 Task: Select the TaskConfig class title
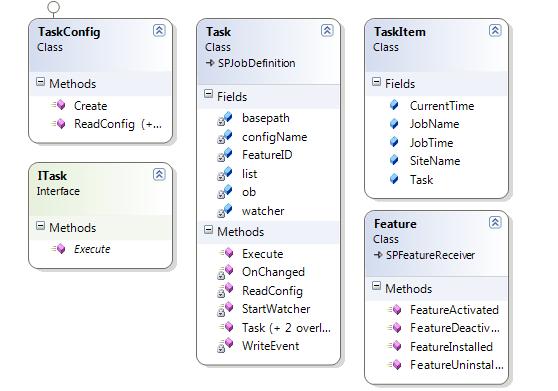69,32
